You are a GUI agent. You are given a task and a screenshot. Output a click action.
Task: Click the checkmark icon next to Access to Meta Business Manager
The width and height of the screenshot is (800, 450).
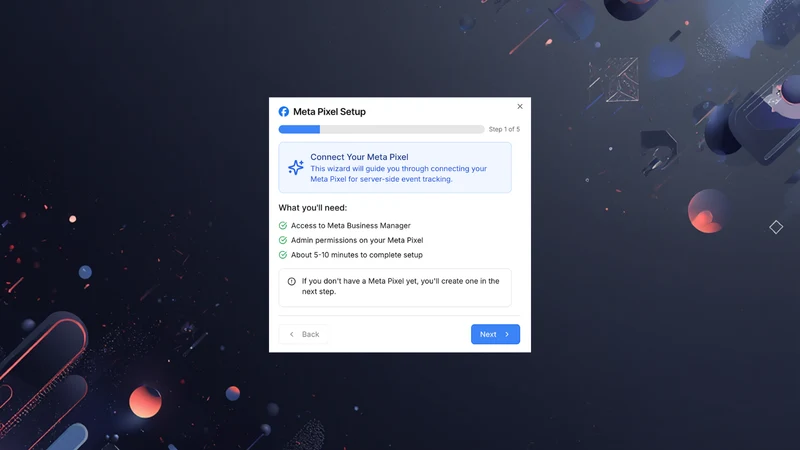(283, 226)
